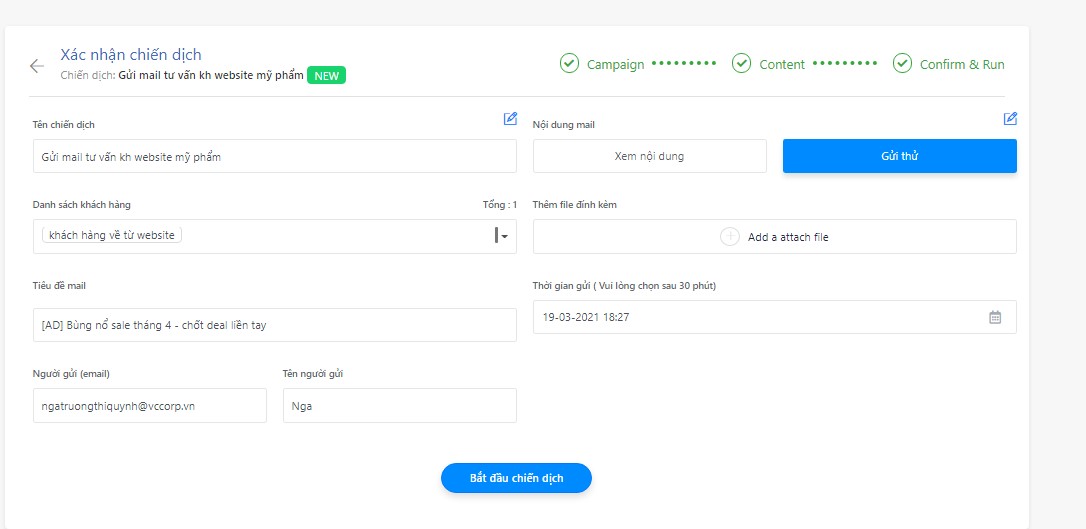This screenshot has height=529, width=1086.
Task: Click the Xem nội dung button
Action: 650,156
